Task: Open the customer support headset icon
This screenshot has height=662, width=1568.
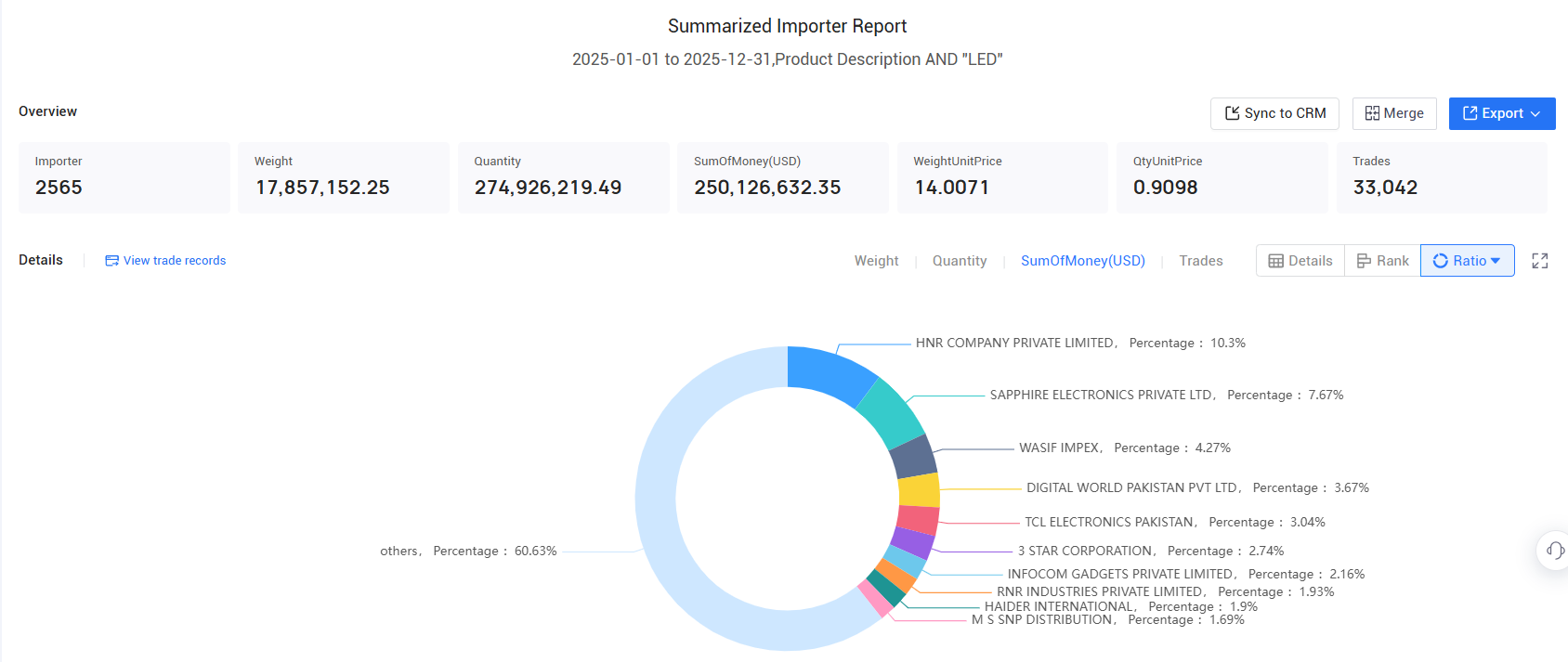Action: [1555, 550]
